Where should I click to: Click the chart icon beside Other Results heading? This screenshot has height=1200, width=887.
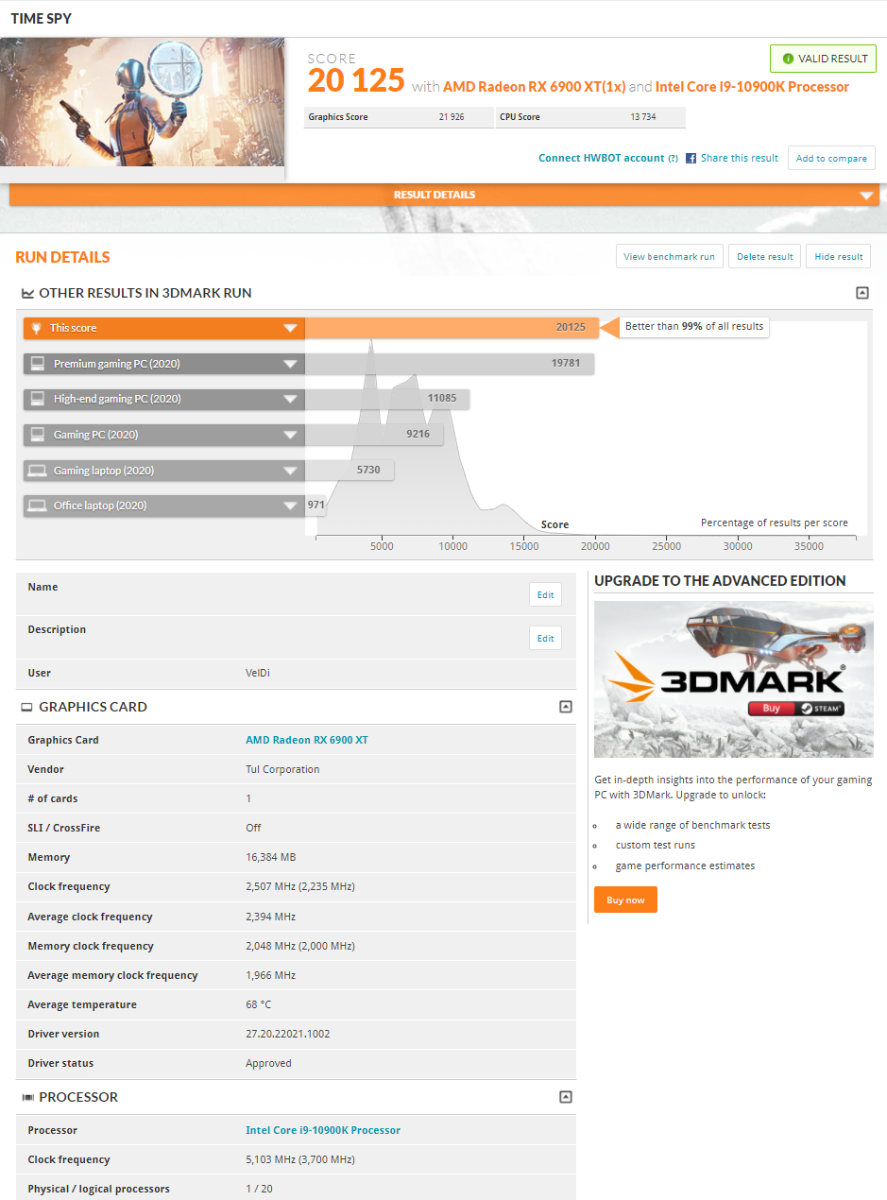[27, 293]
